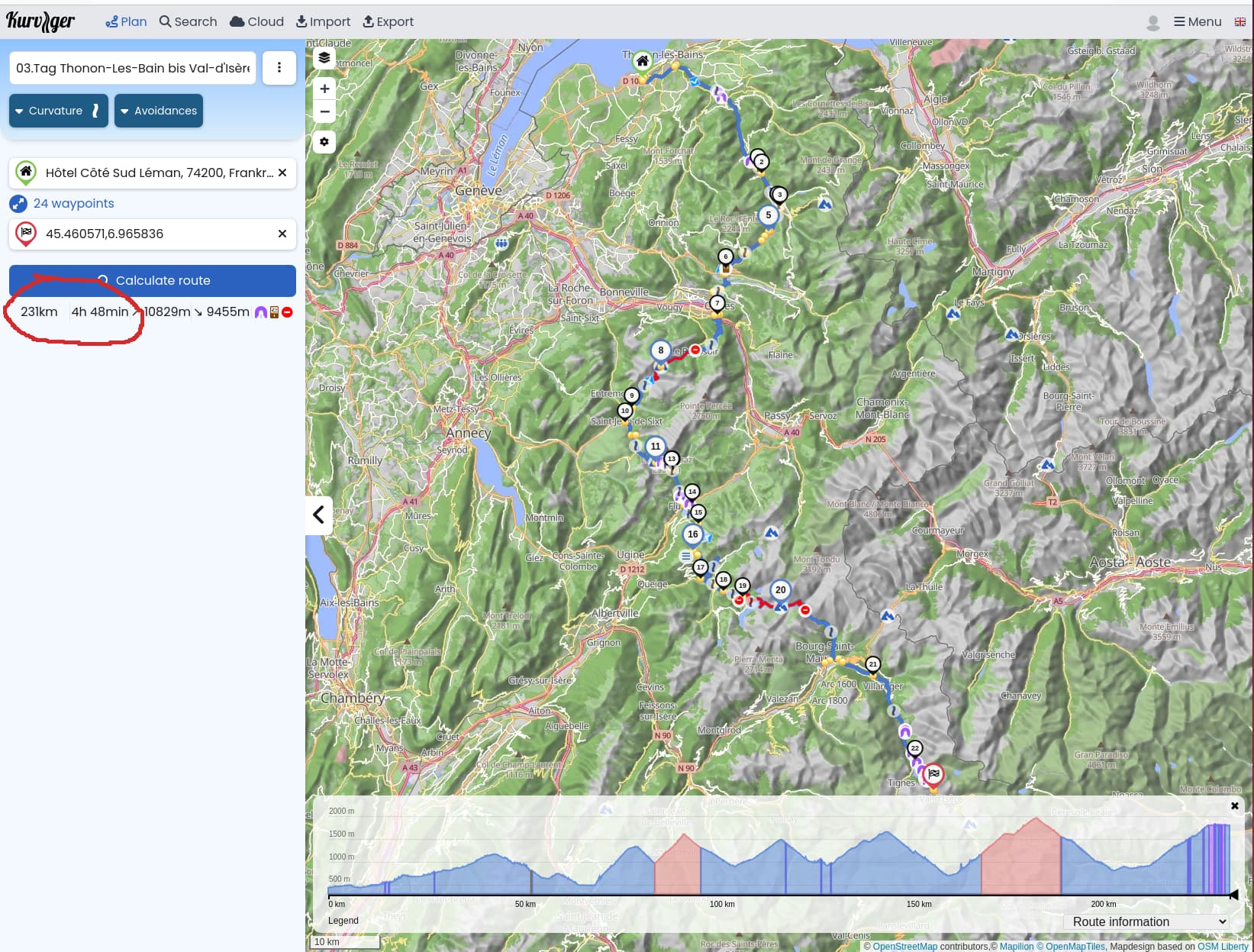Open the map layers selector

coord(324,58)
